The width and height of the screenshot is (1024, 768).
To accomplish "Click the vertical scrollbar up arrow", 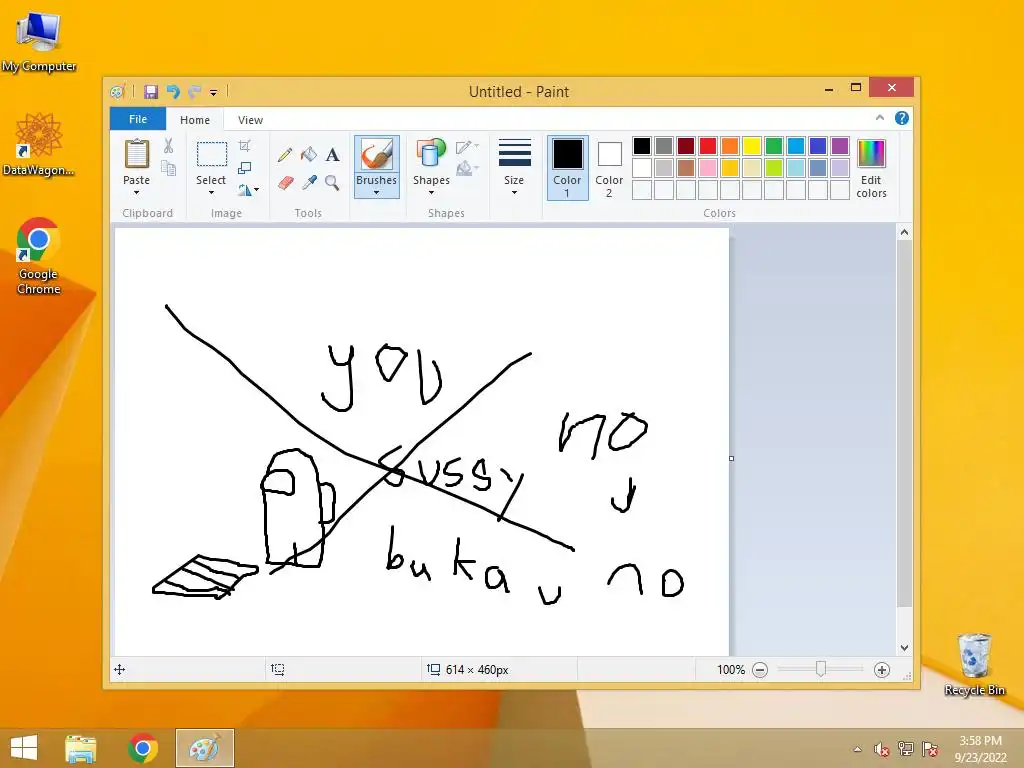I will pos(904,232).
